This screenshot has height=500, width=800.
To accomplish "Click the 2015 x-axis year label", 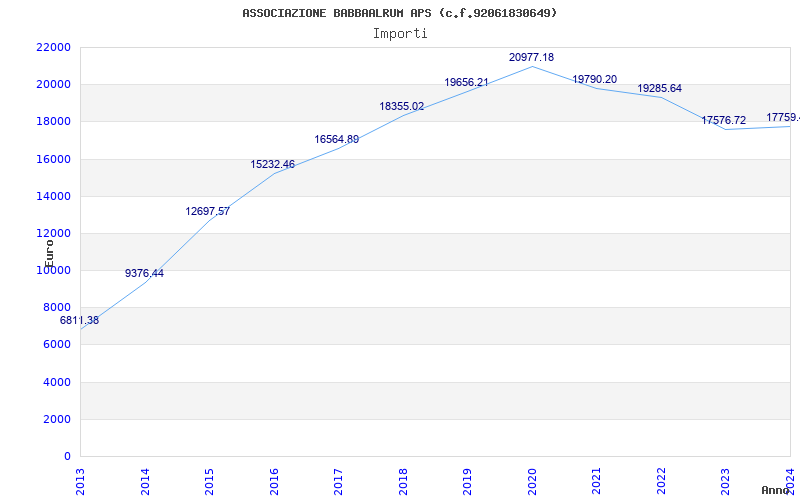I will pos(210,482).
